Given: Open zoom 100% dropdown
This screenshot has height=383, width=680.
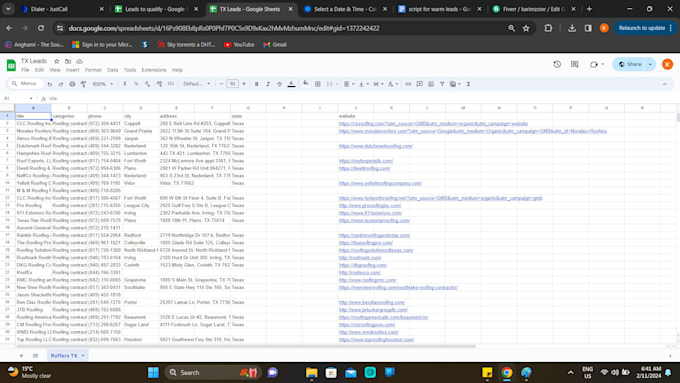Looking at the screenshot, I should tap(102, 84).
